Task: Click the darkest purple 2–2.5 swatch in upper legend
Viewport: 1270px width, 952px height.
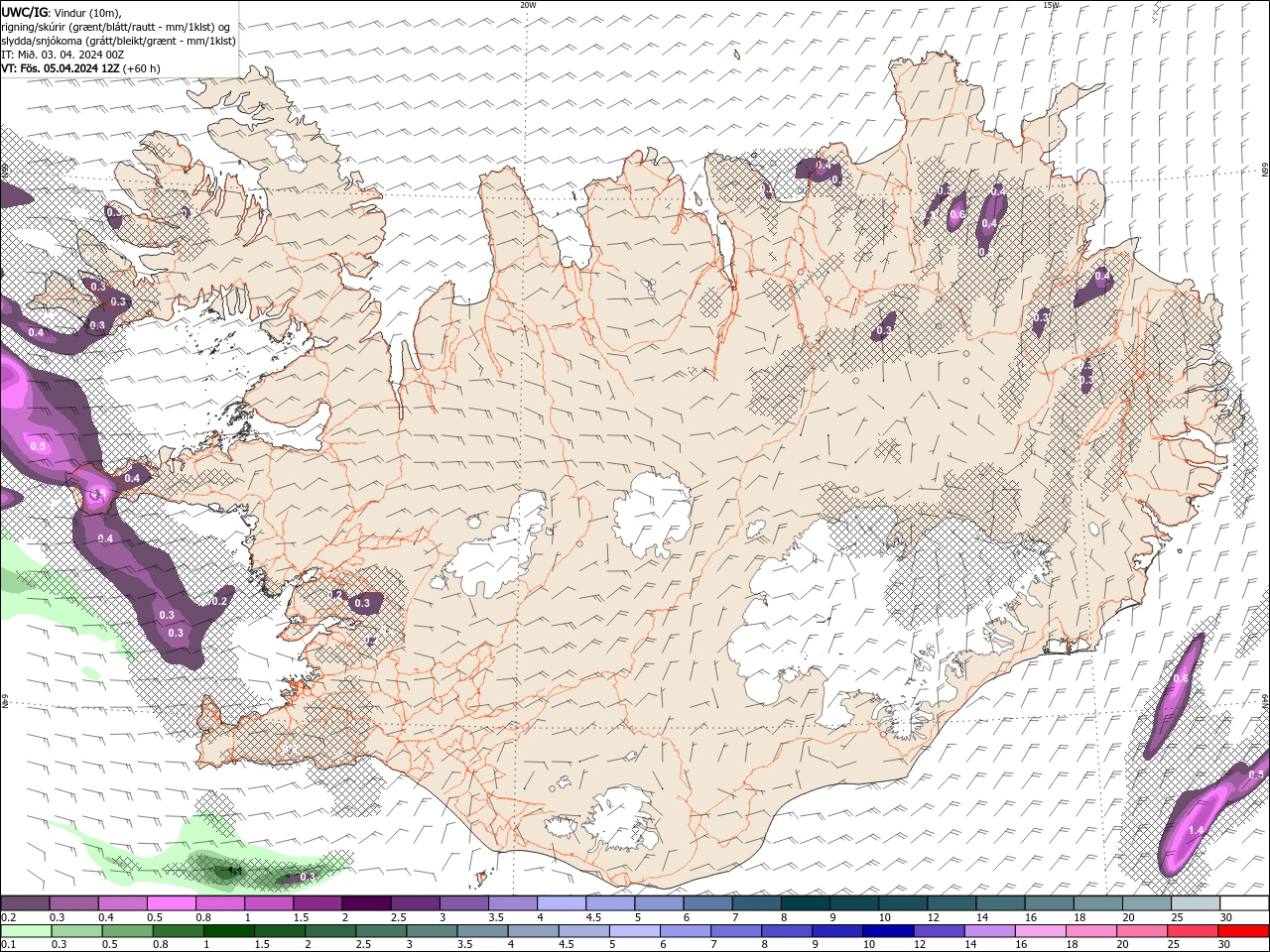Action: click(366, 903)
